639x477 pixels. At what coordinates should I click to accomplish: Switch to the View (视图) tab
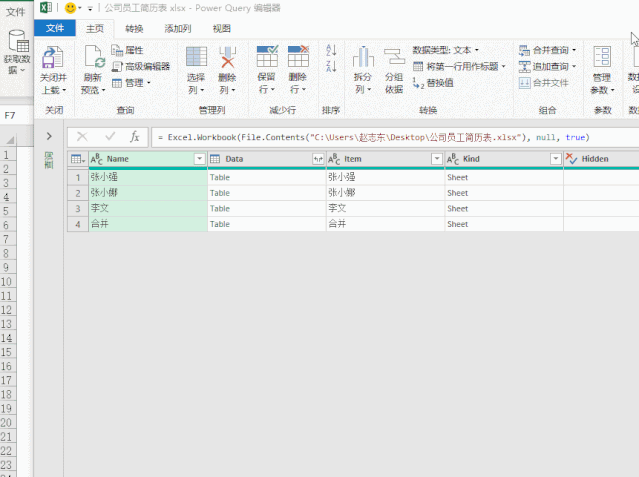click(x=221, y=29)
